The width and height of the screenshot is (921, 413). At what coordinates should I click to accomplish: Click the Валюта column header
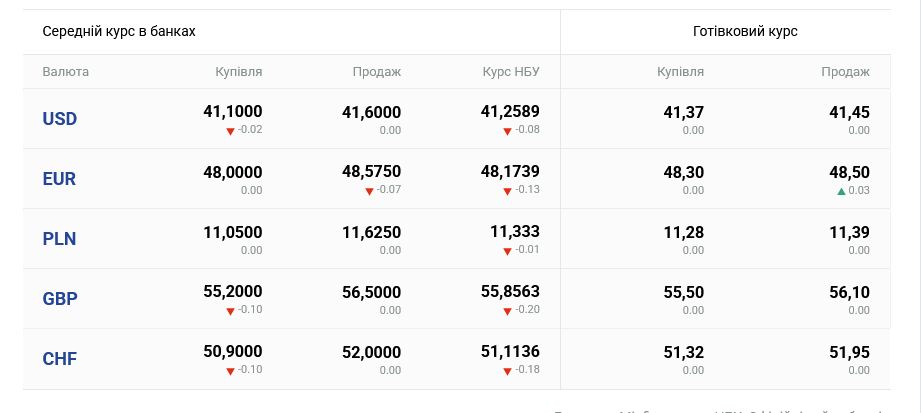click(x=65, y=72)
